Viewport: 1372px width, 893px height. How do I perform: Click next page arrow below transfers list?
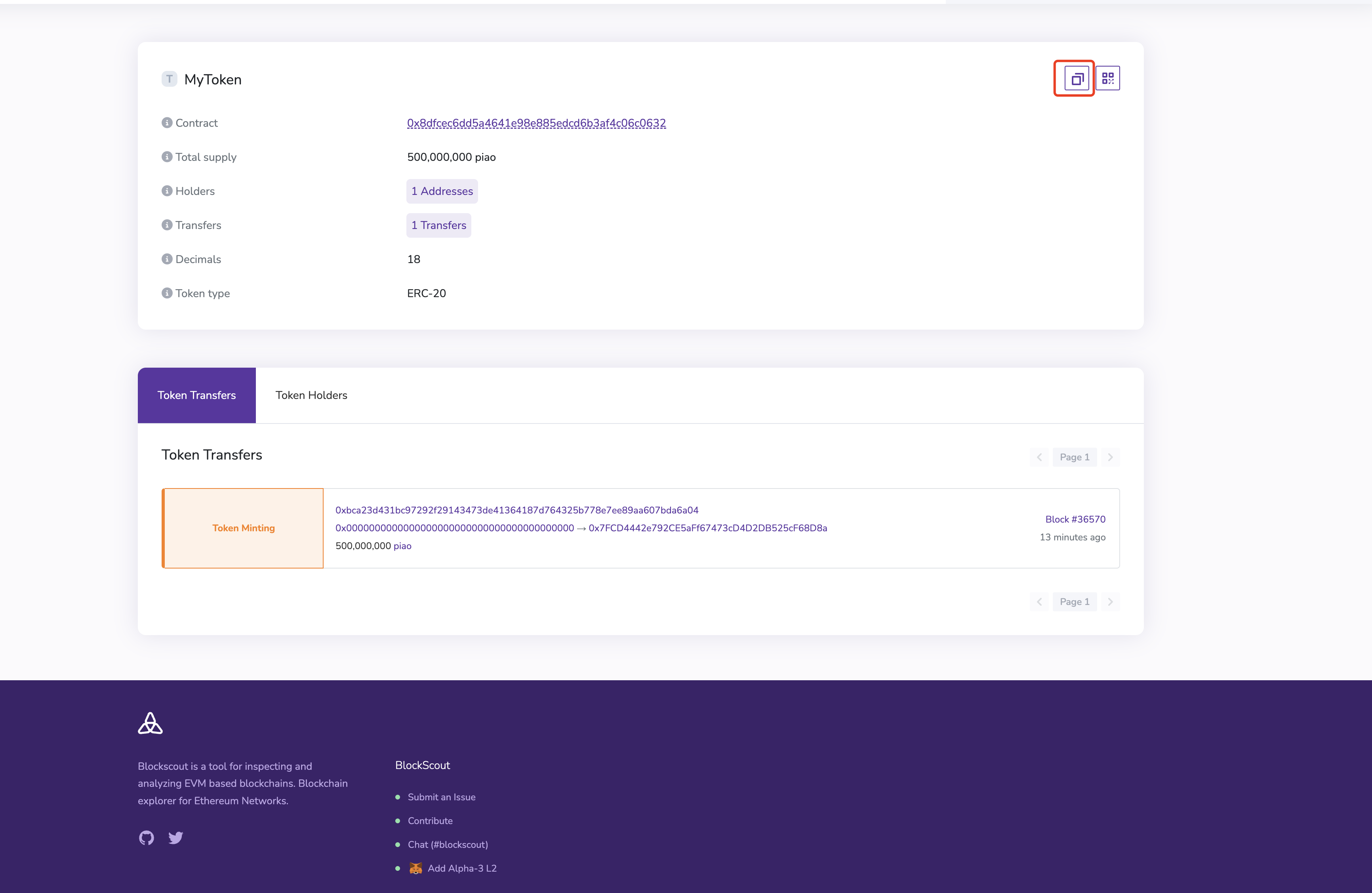pos(1110,602)
